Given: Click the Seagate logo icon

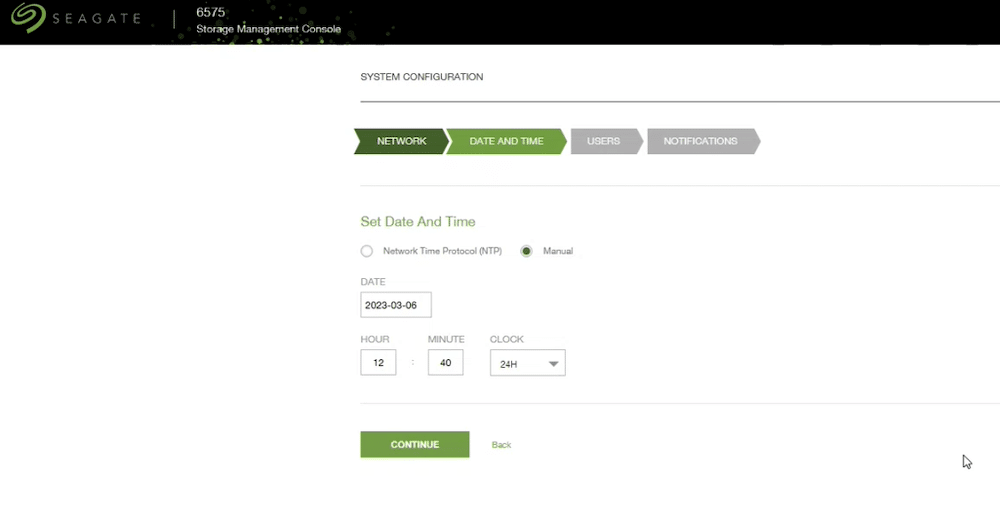Looking at the screenshot, I should pyautogui.click(x=29, y=18).
